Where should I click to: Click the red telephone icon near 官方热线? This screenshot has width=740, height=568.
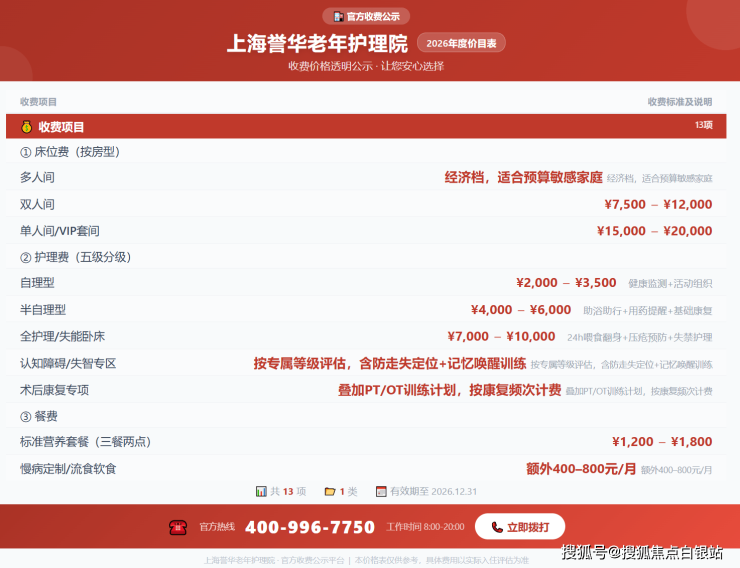click(x=178, y=527)
